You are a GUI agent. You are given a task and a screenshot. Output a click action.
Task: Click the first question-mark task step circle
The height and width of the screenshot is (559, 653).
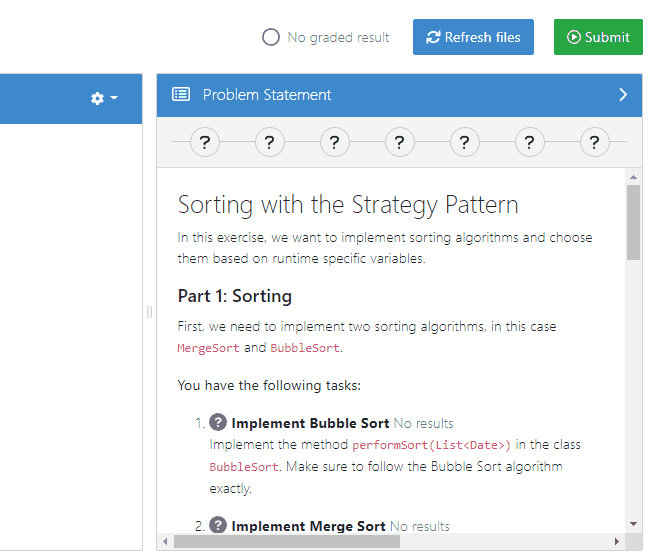click(x=204, y=143)
